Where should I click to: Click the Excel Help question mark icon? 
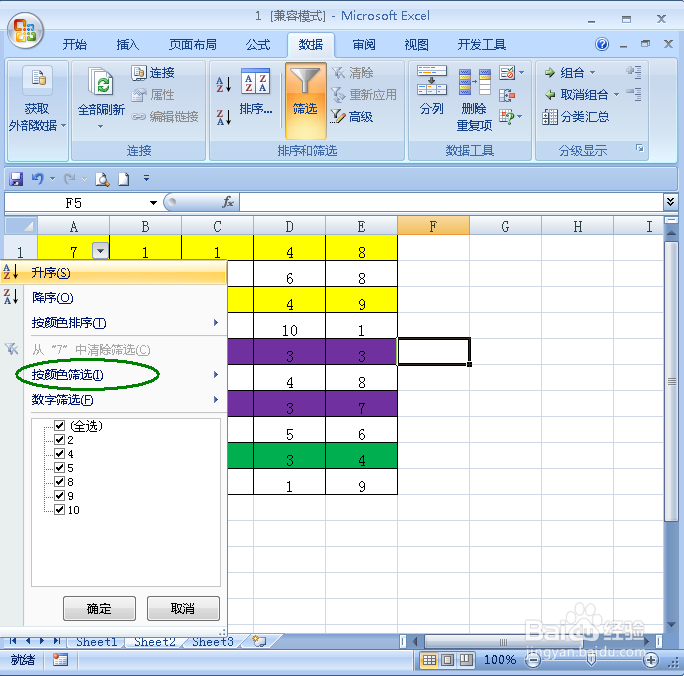click(x=602, y=44)
